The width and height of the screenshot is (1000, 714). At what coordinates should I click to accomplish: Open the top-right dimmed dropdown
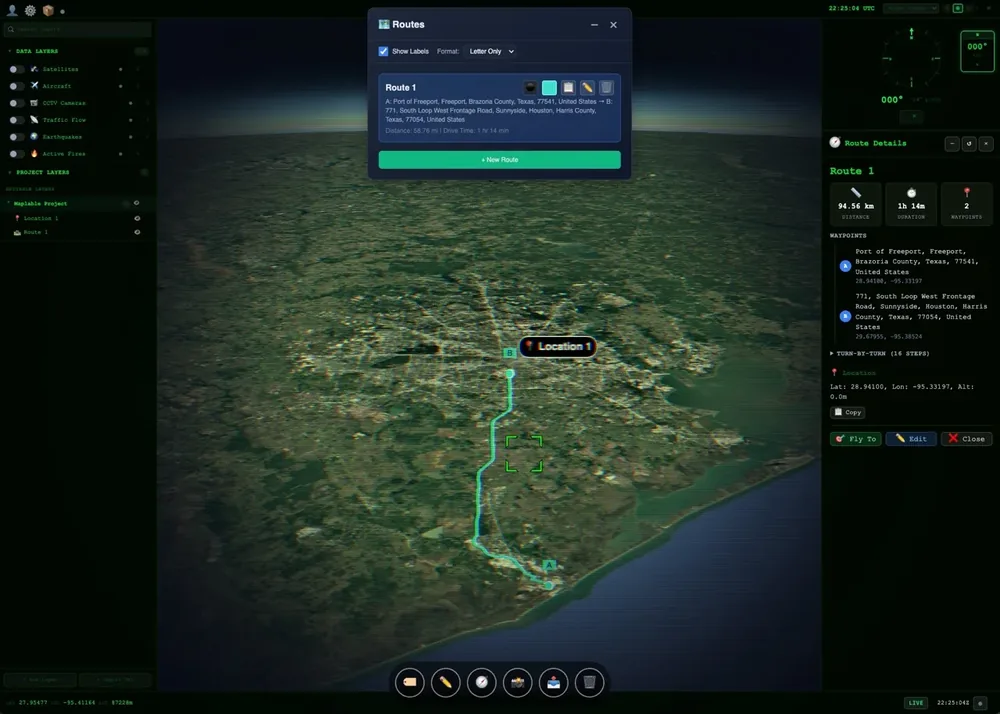coord(911,8)
